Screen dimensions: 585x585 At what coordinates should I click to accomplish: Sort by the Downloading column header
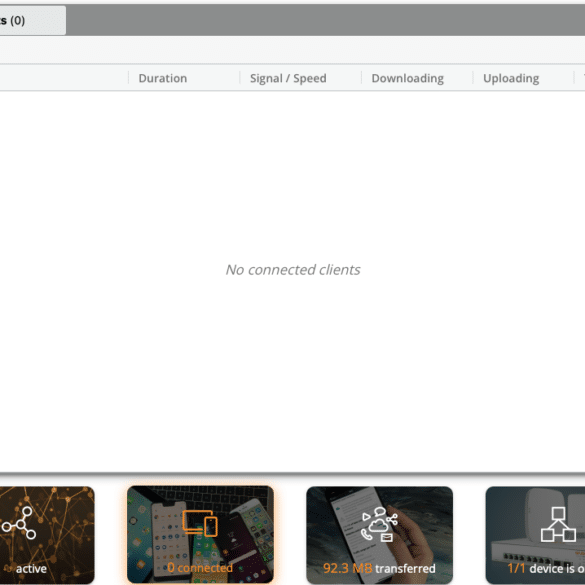click(x=407, y=78)
